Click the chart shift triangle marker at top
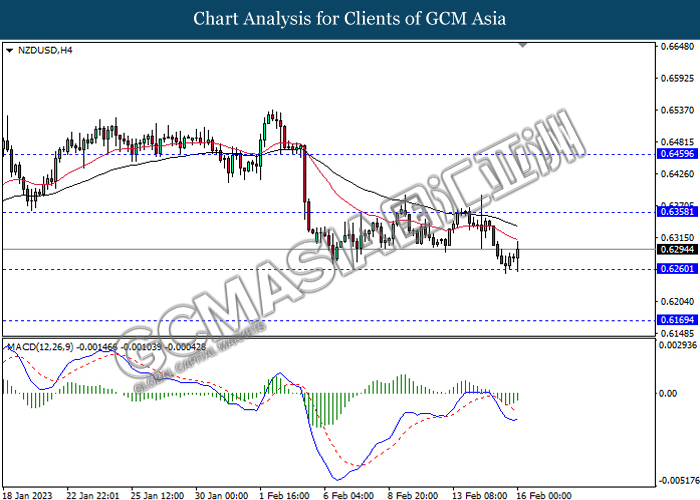This screenshot has height=500, width=700. tap(523, 45)
